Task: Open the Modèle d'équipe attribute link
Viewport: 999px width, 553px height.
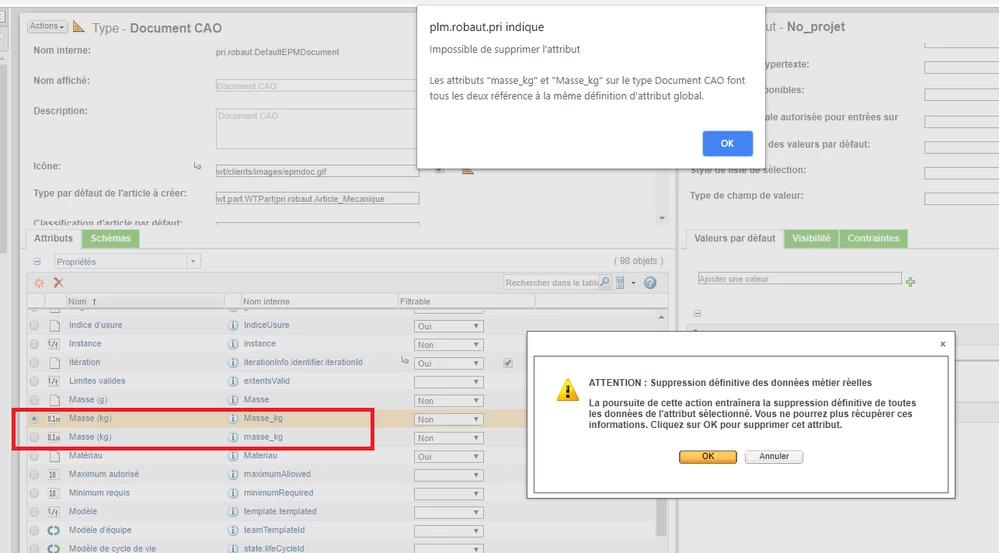Action: tap(100, 530)
